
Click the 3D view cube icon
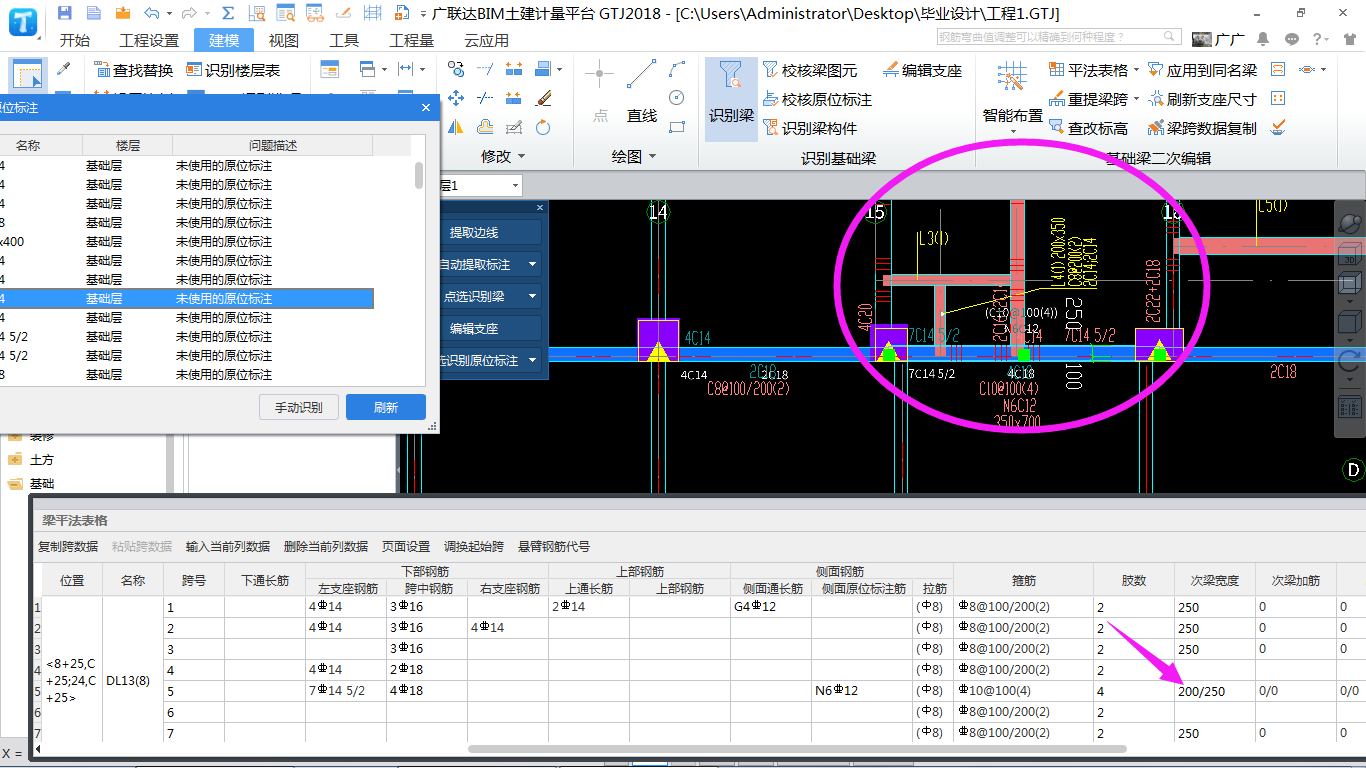coord(1350,255)
